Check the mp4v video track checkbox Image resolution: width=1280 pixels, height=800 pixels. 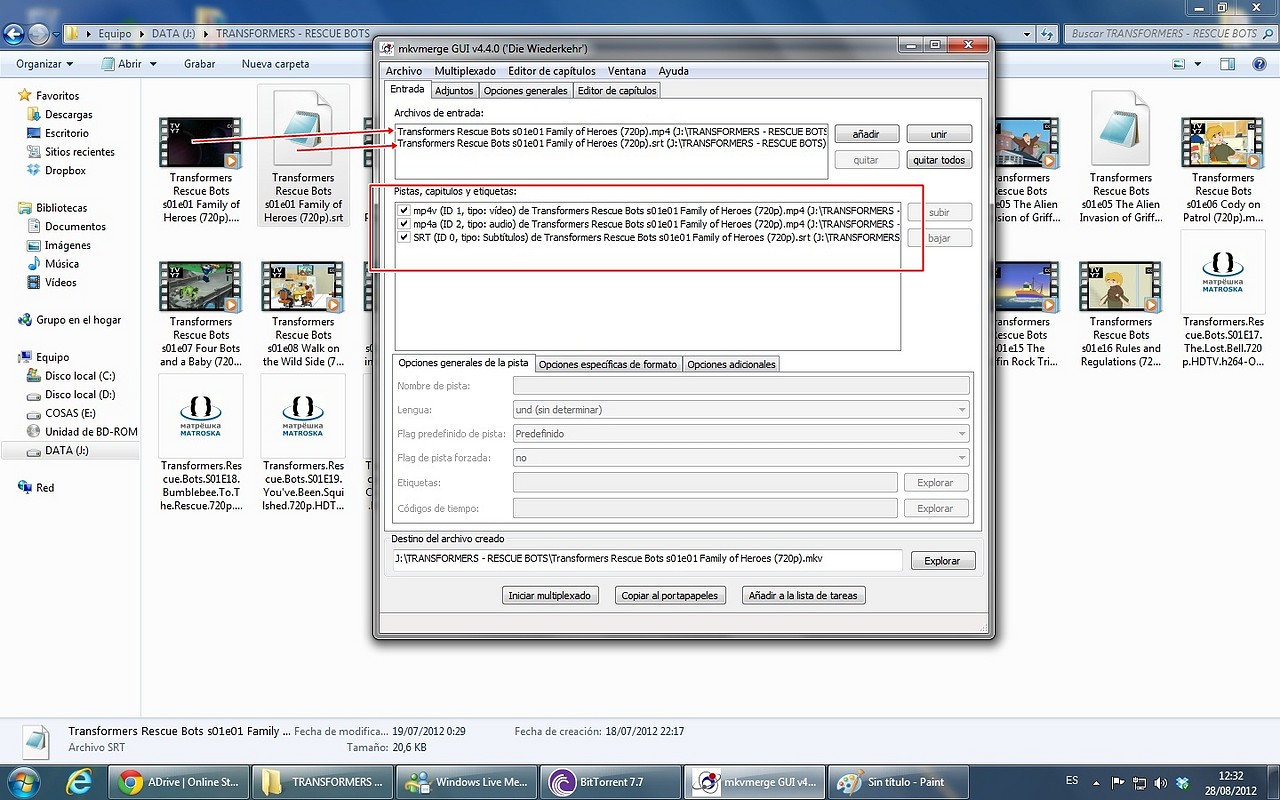[404, 211]
